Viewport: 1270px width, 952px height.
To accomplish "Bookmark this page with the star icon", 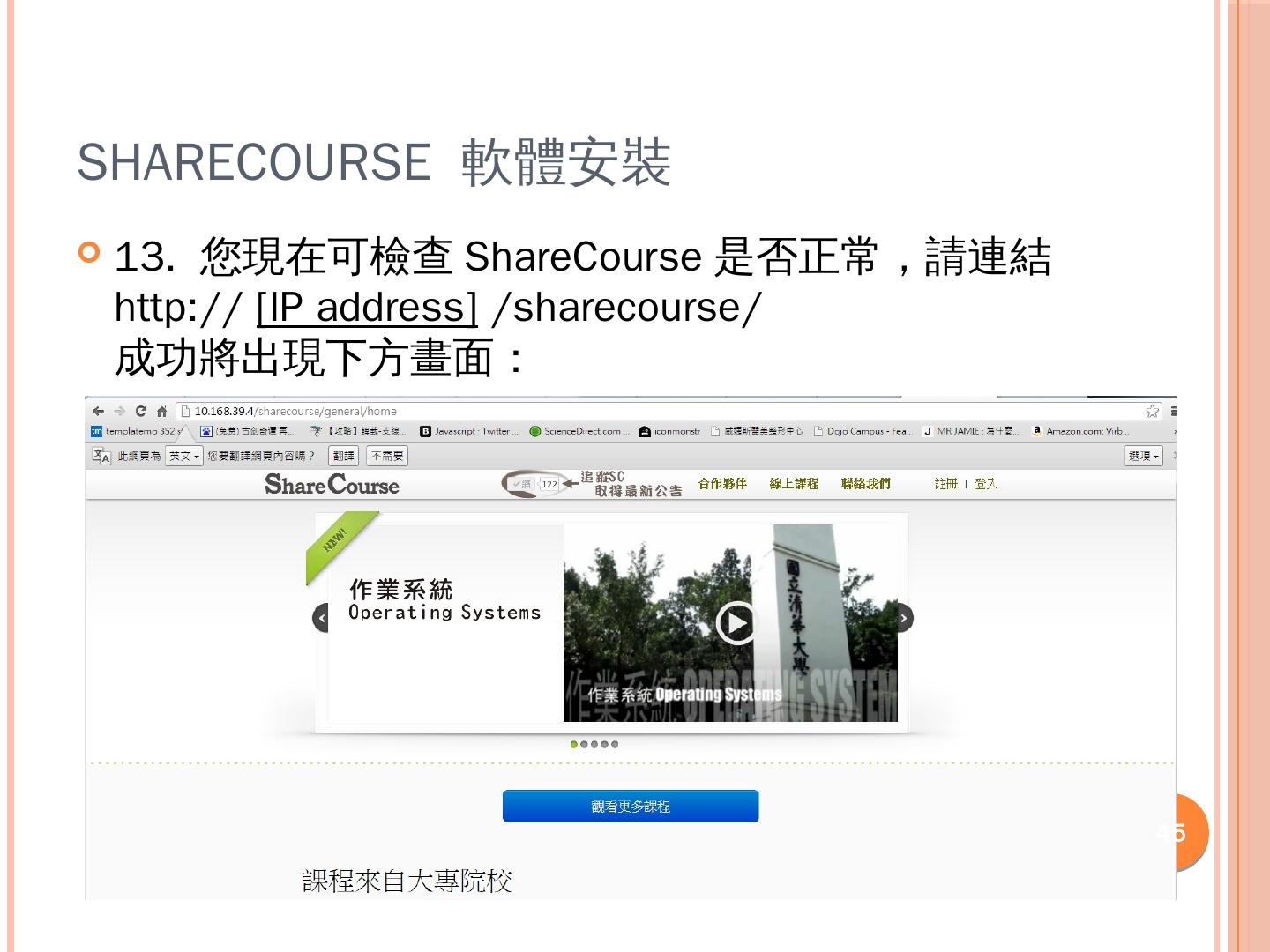I will (x=1152, y=412).
